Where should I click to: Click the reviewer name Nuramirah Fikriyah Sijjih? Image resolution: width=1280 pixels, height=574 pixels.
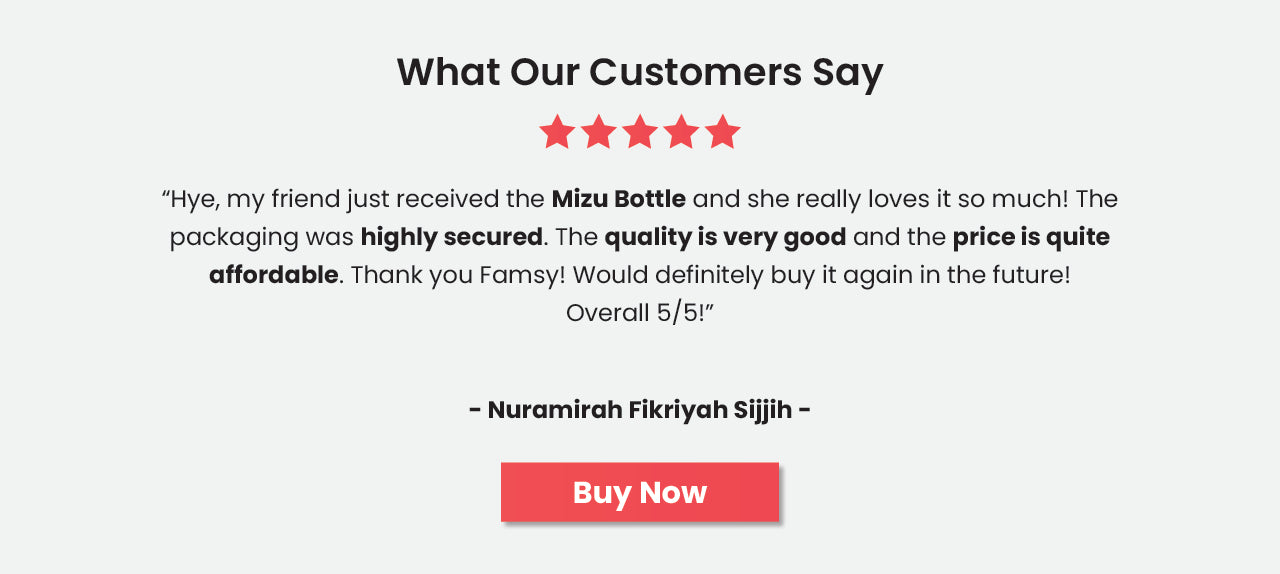point(640,409)
